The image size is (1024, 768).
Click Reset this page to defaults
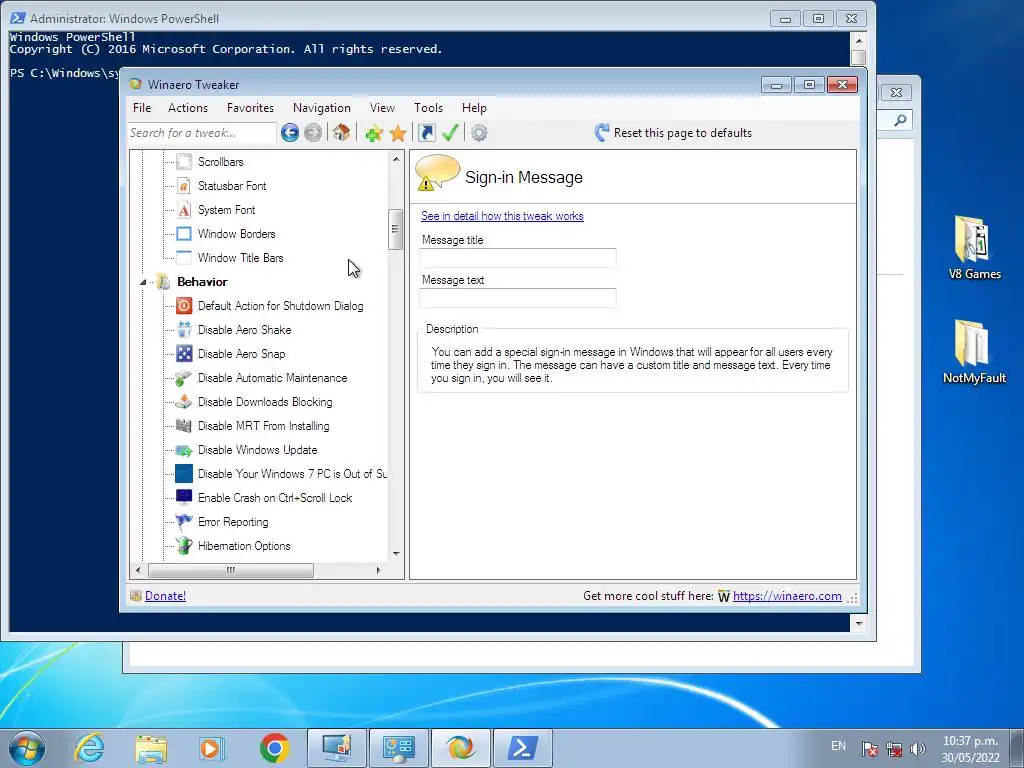coord(673,133)
